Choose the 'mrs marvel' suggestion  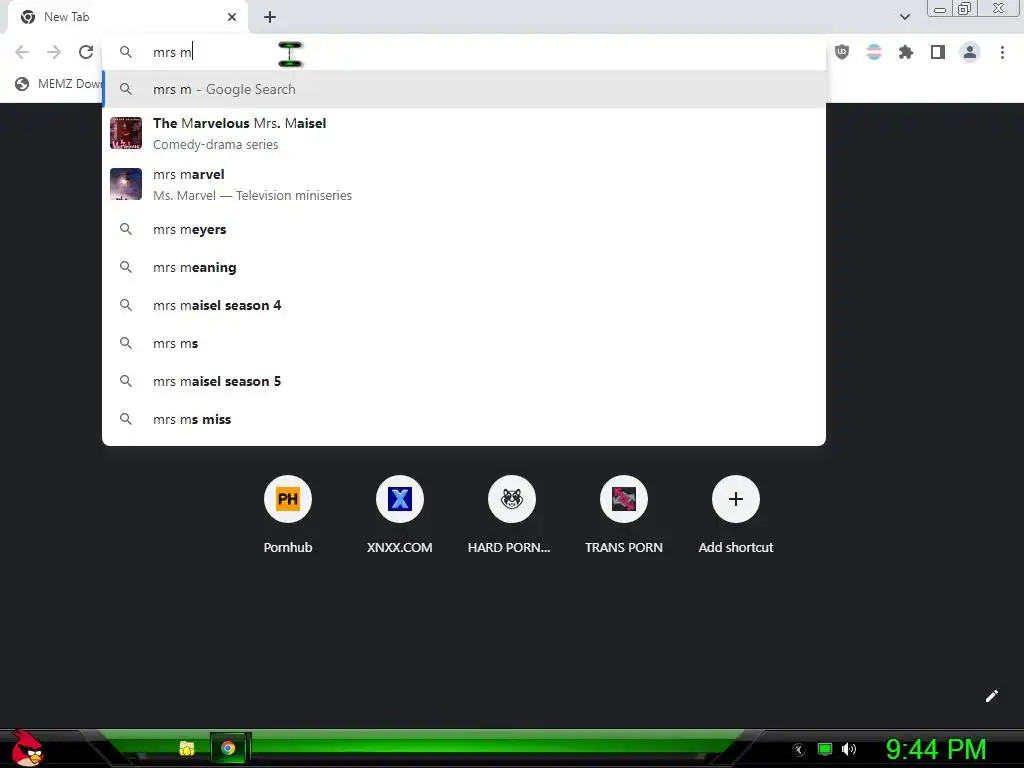coord(464,184)
